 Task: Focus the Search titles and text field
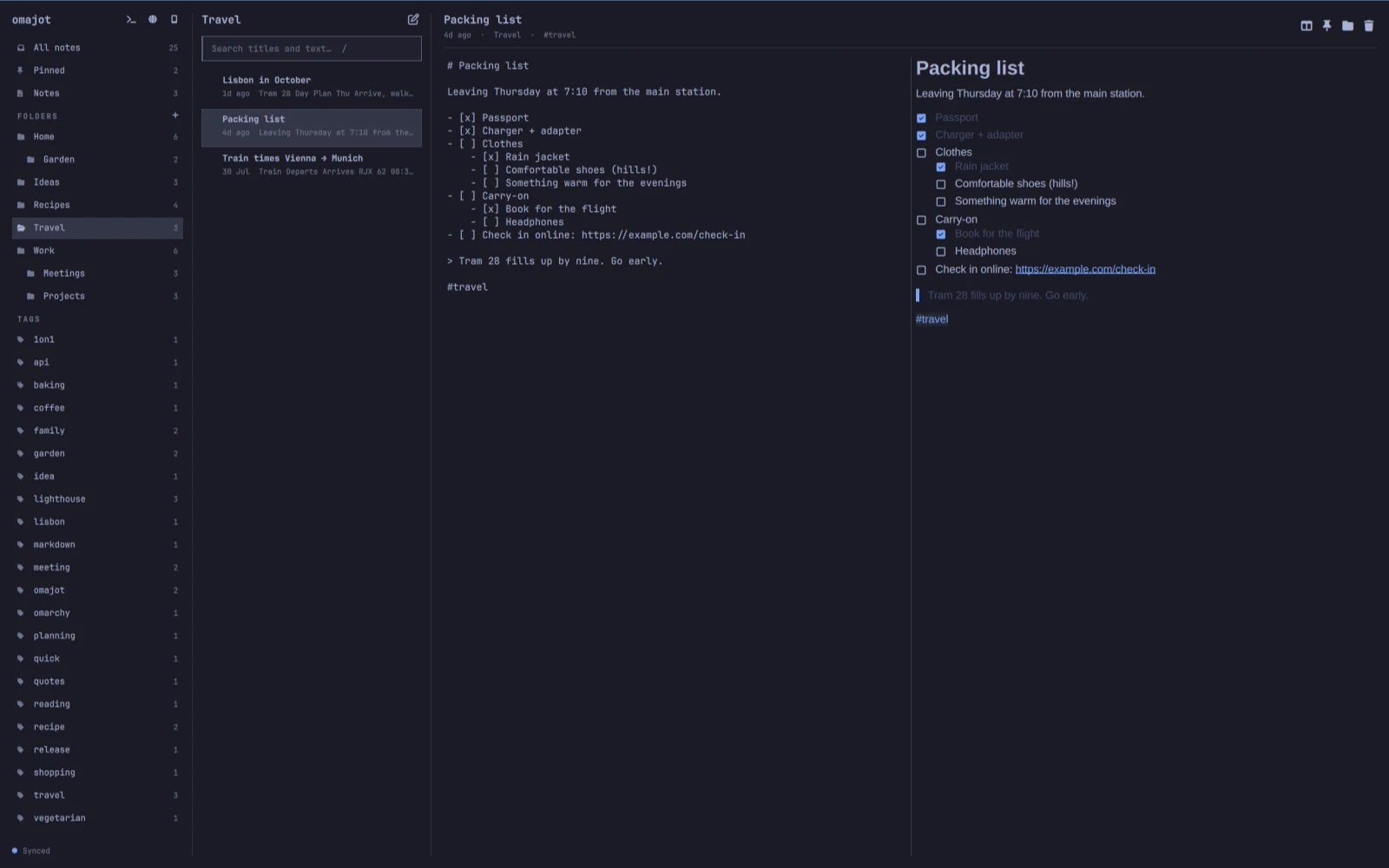[x=312, y=49]
